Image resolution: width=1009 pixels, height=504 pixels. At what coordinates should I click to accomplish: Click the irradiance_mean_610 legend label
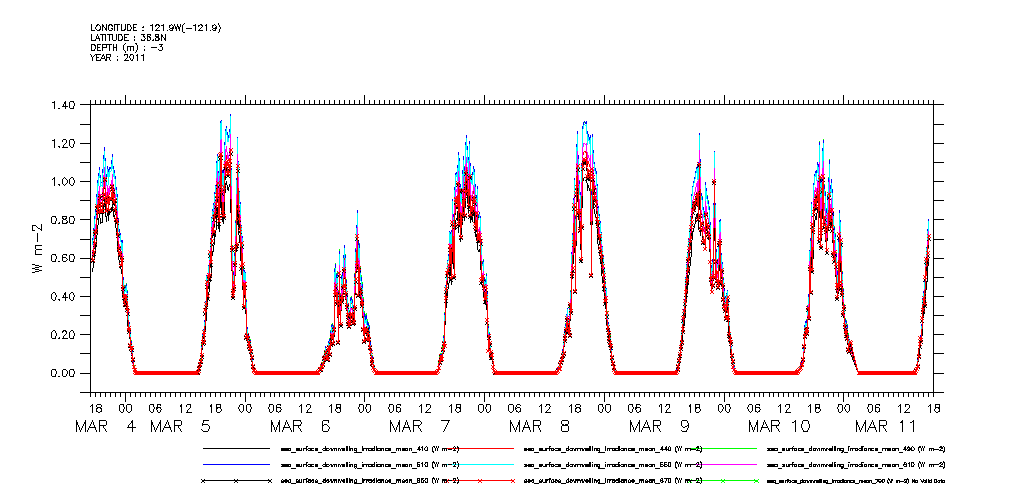[x=856, y=464]
